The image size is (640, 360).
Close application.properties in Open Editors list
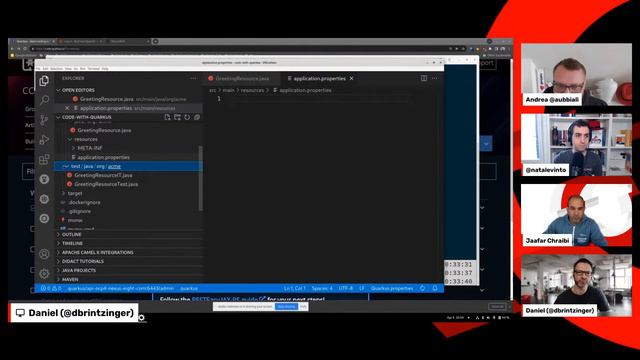67,108
